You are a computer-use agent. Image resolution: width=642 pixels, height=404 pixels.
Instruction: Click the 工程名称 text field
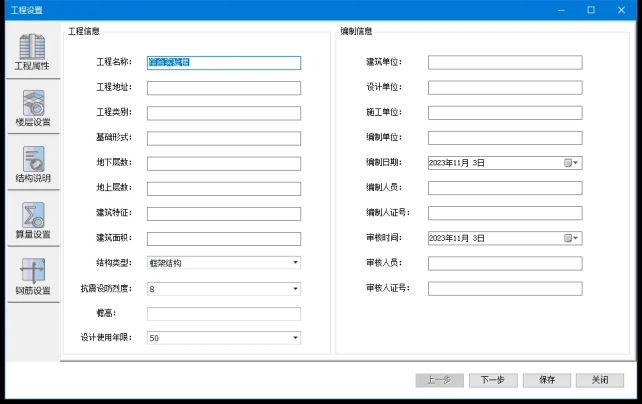click(x=223, y=62)
